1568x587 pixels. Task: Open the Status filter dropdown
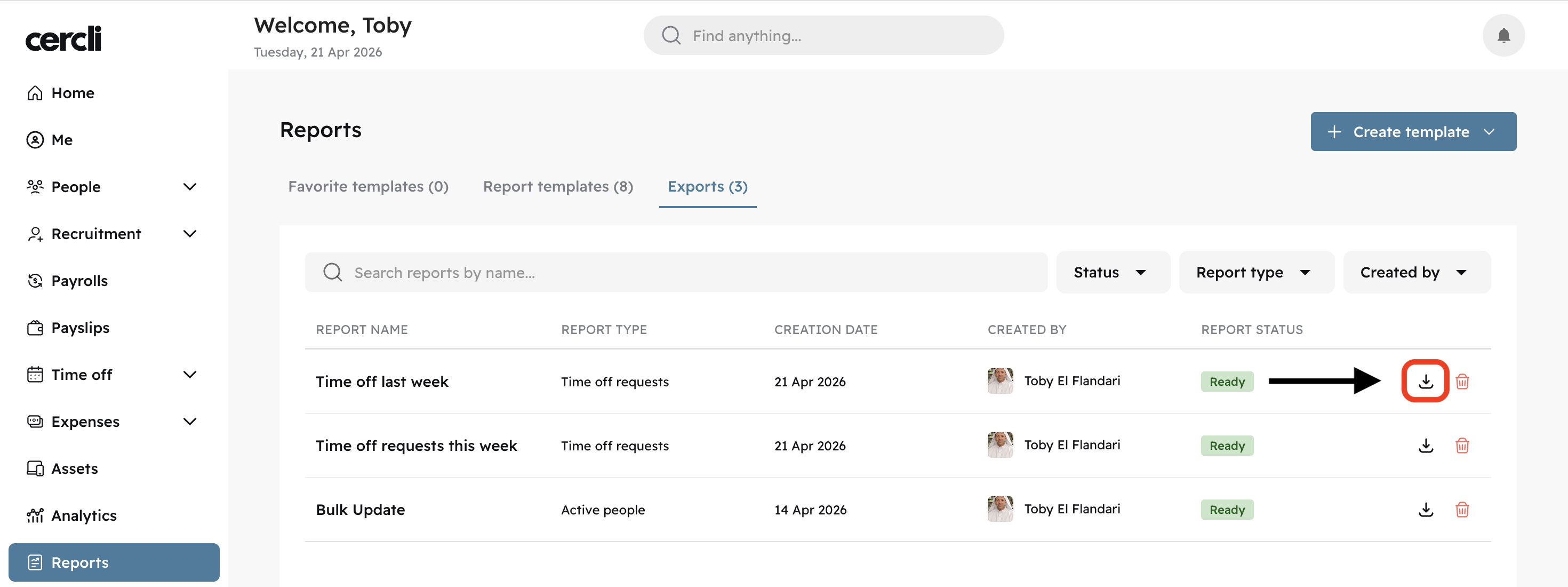point(1111,272)
